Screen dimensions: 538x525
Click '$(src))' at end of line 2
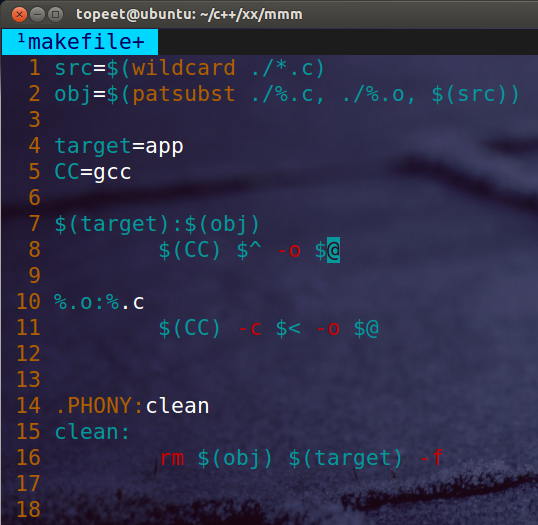pos(476,94)
